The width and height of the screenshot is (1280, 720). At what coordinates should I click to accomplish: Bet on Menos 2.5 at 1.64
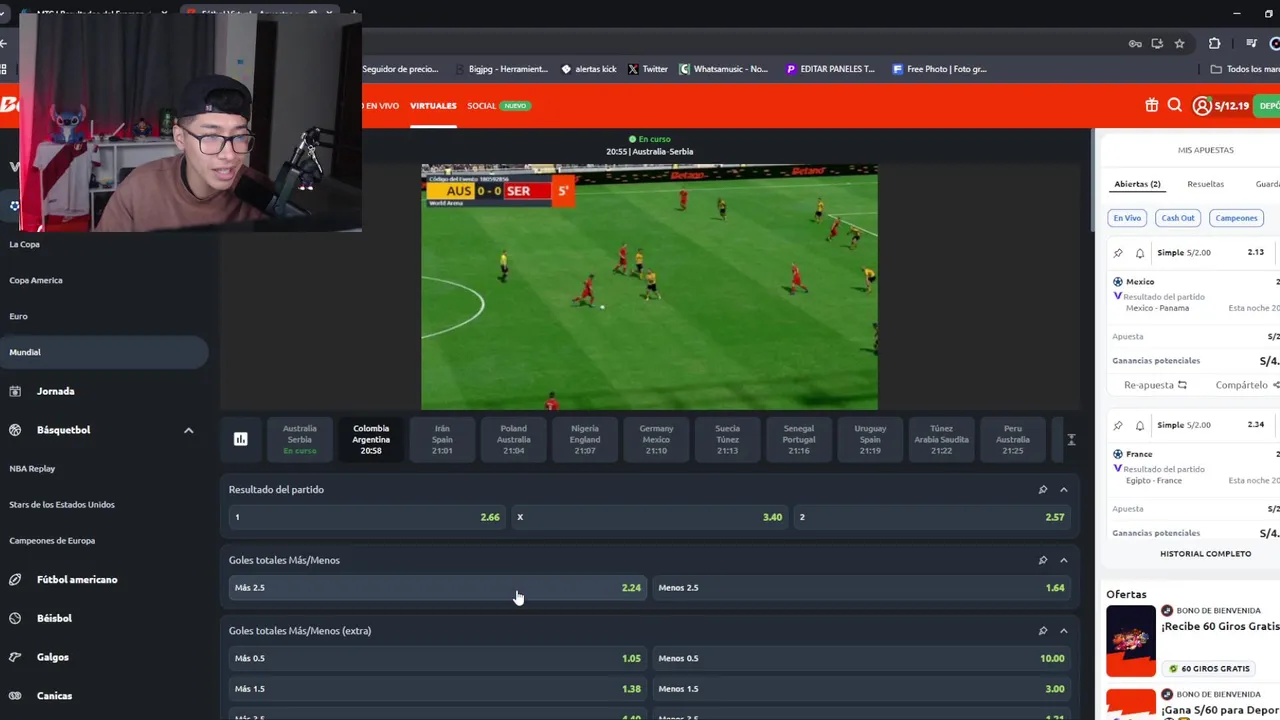click(861, 588)
